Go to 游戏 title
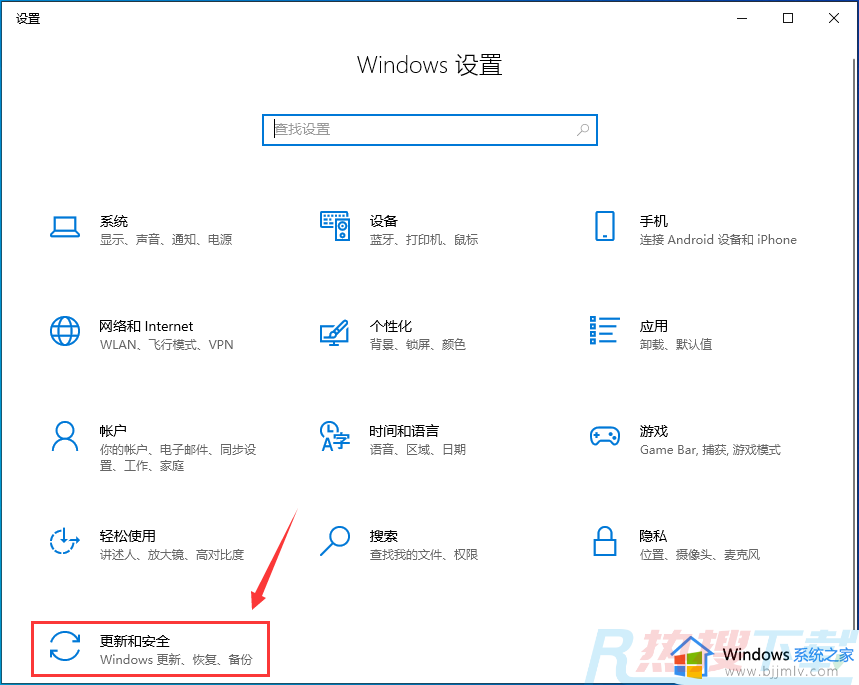This screenshot has height=685, width=859. pos(654,431)
